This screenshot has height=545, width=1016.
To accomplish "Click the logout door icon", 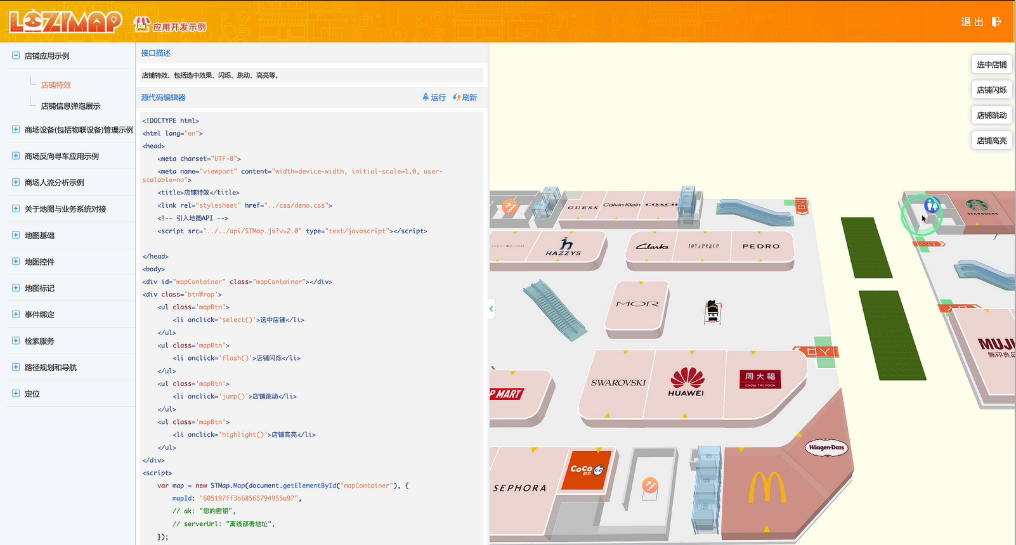I will [997, 22].
